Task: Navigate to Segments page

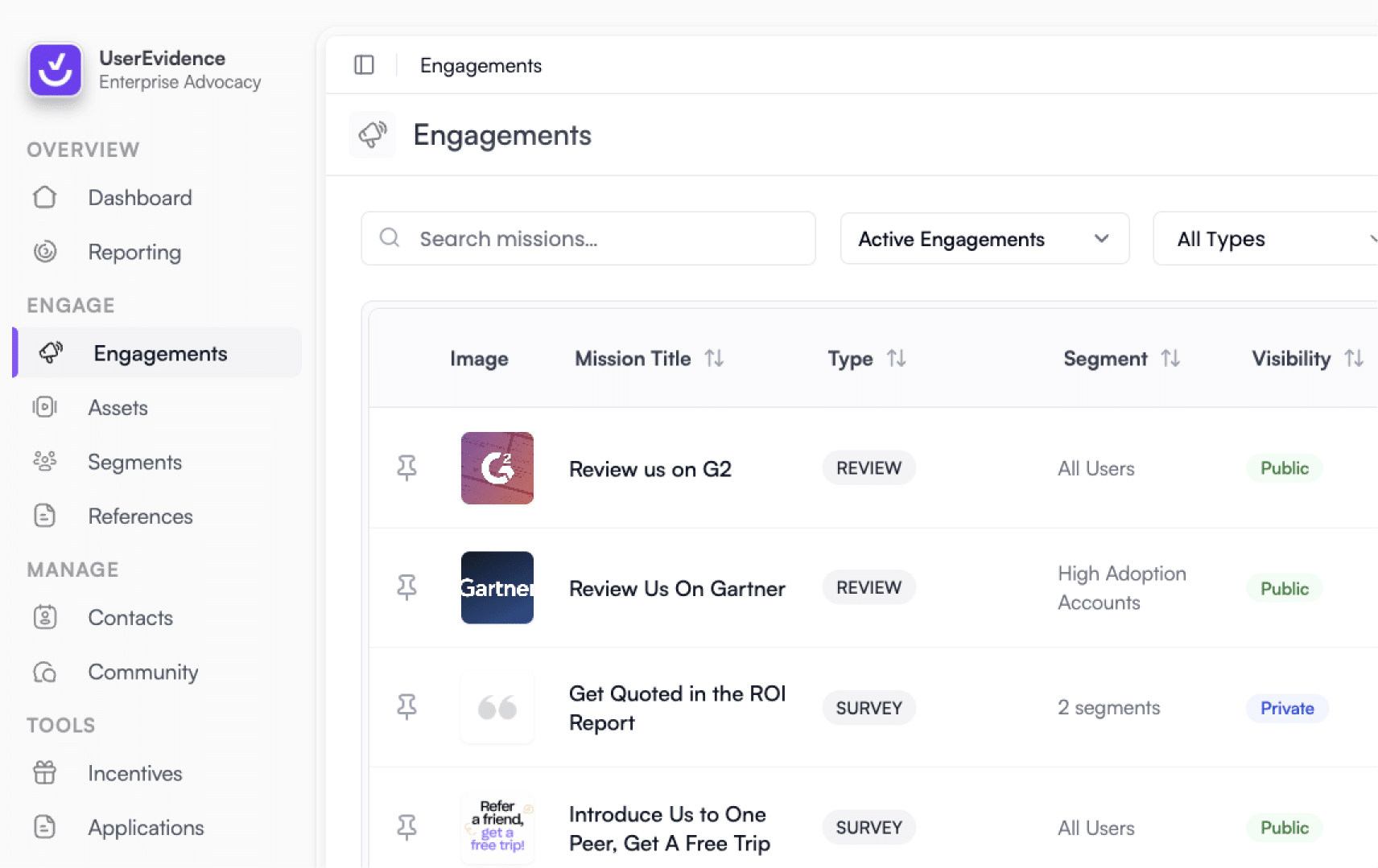Action: click(x=134, y=463)
